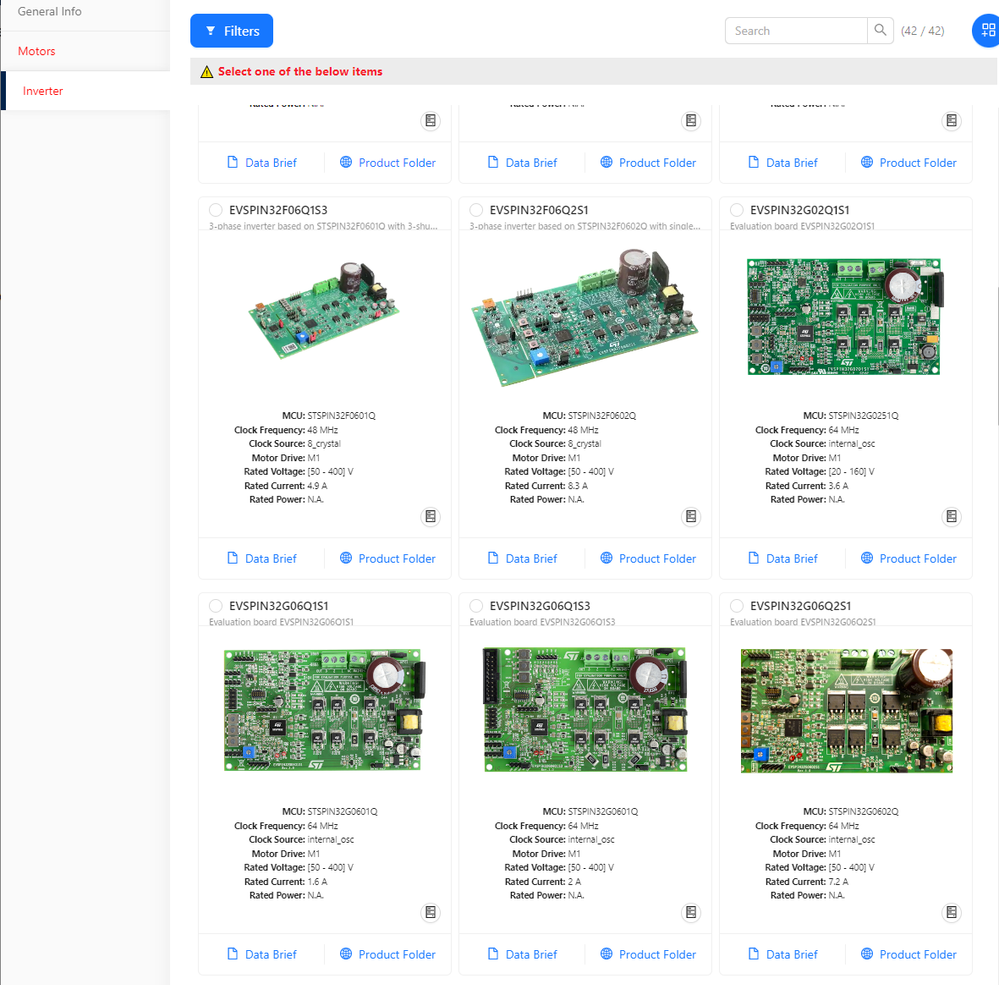Click the "Rated Current: 7.2 A" line
The width and height of the screenshot is (999, 985).
tap(807, 881)
